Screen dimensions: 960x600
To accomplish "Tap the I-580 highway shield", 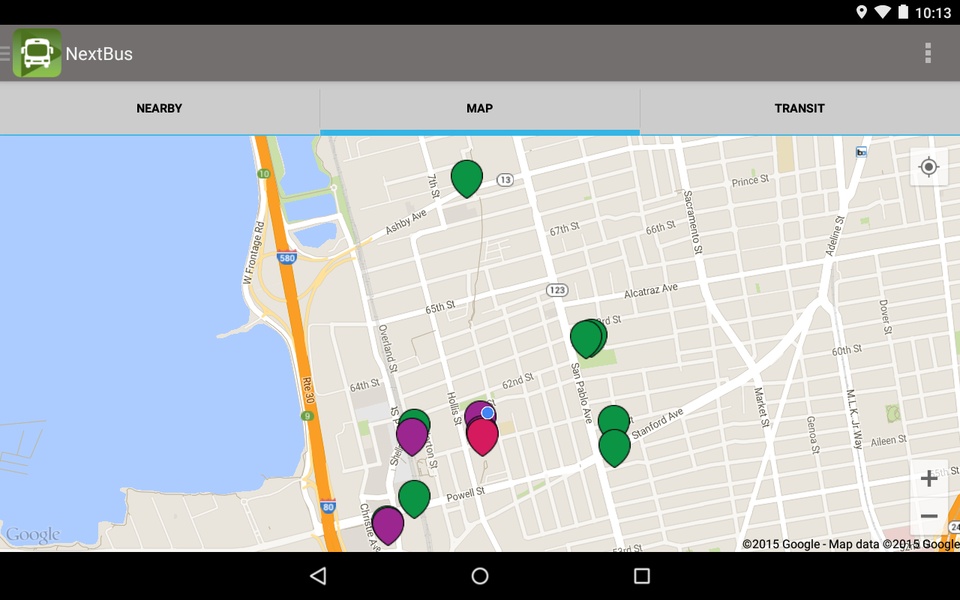I will pyautogui.click(x=287, y=257).
